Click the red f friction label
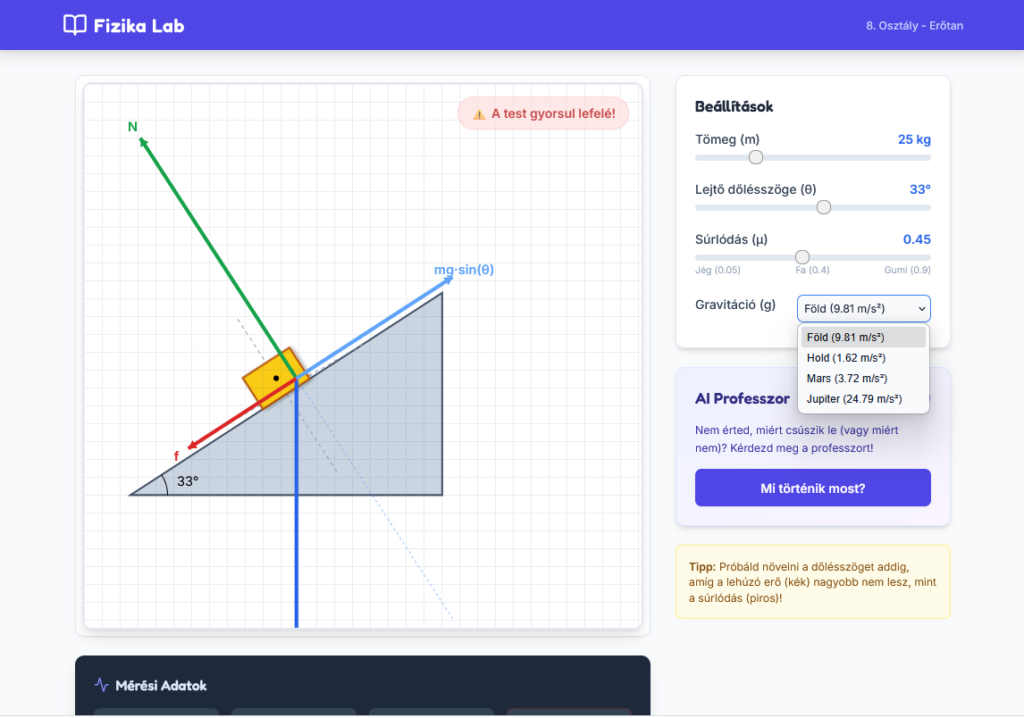The image size is (1024, 718). [177, 456]
